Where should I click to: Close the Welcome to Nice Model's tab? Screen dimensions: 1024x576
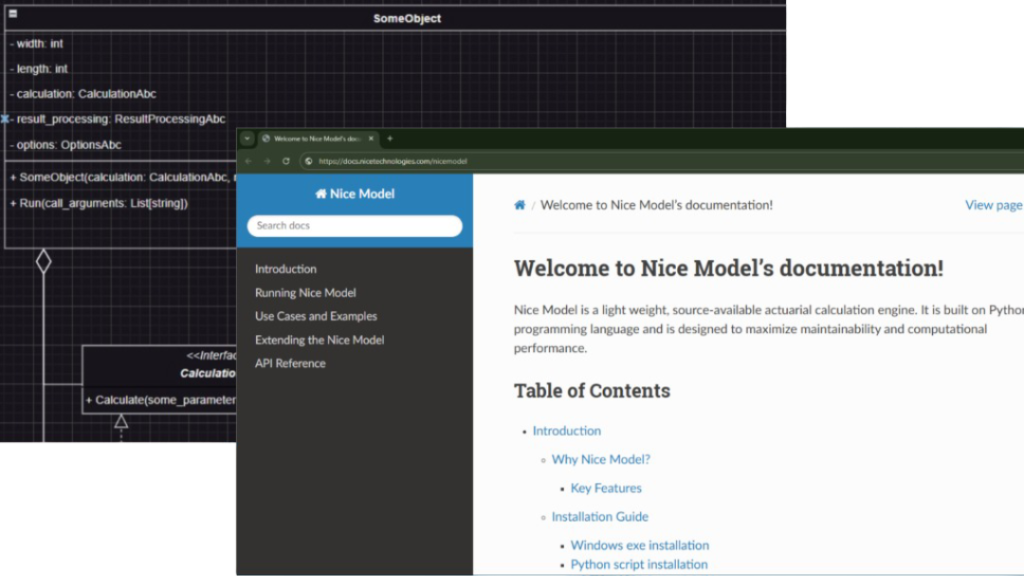(x=371, y=138)
